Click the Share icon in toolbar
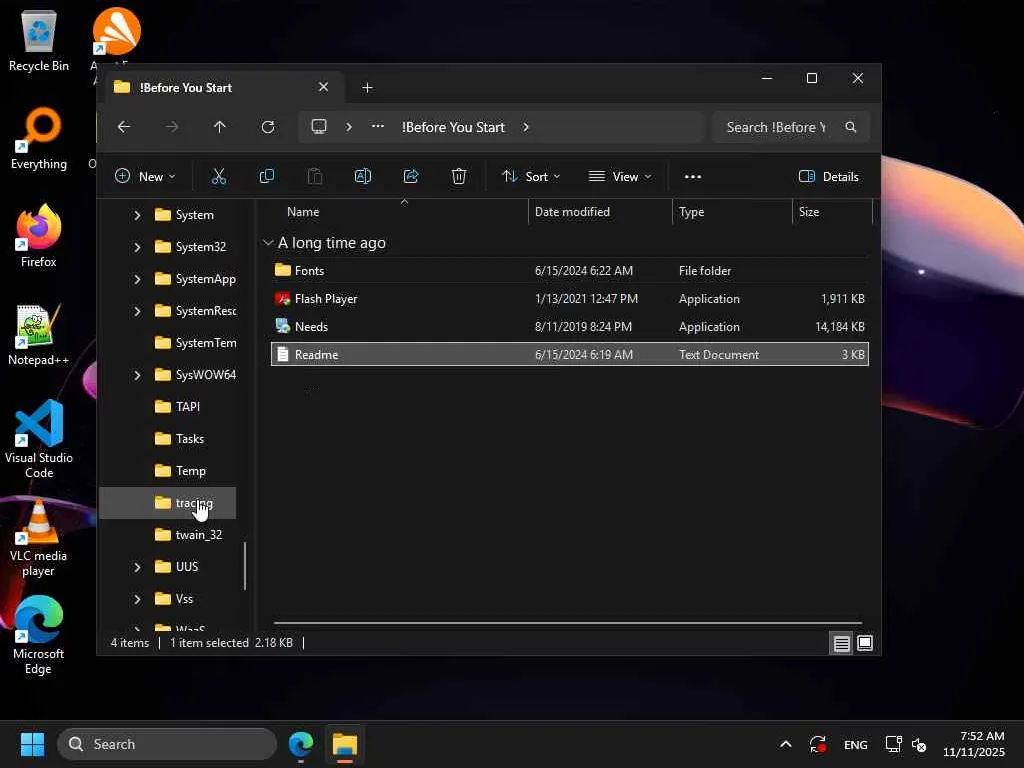 (x=411, y=176)
